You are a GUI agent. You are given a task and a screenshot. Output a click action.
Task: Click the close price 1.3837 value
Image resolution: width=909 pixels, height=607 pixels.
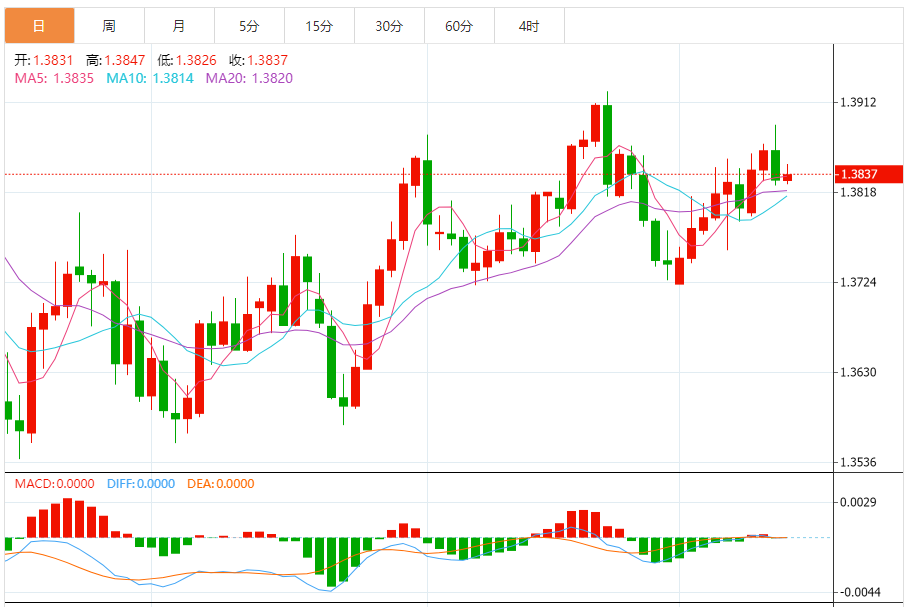click(268, 60)
